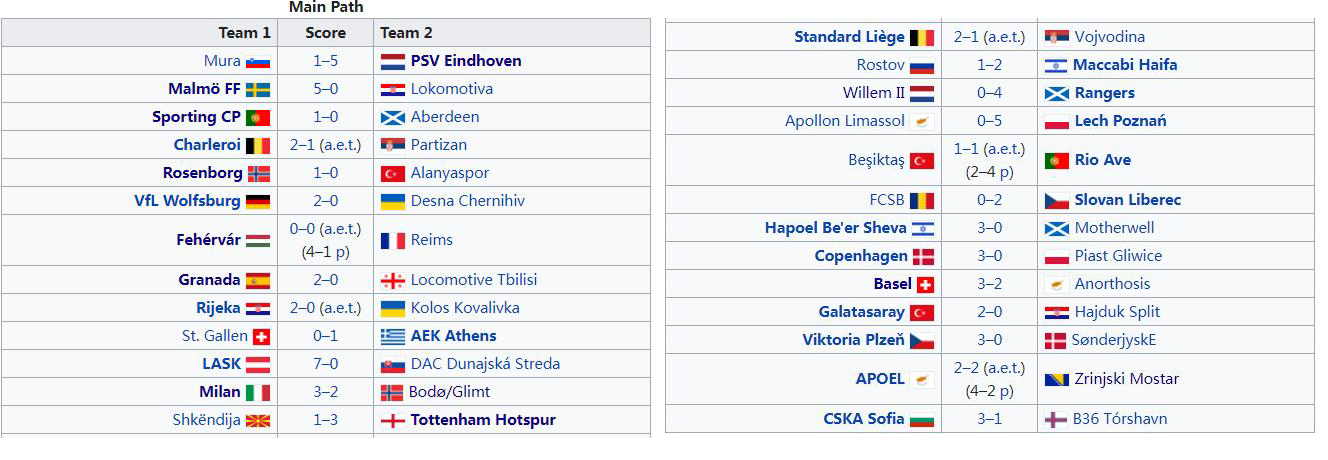The width and height of the screenshot is (1328, 460).
Task: Click the Score column header
Action: pyautogui.click(x=326, y=33)
